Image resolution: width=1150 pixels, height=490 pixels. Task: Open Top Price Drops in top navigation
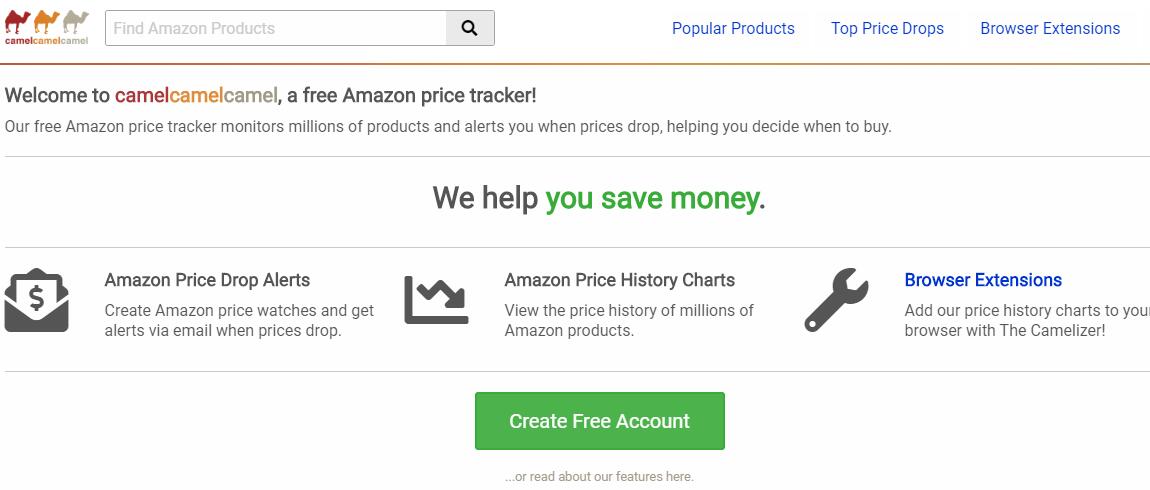(887, 28)
